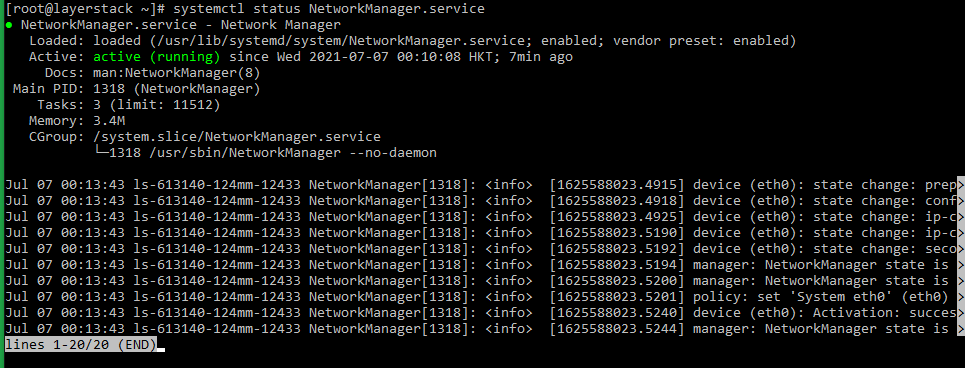Click the green 'active (running)' status text
The height and width of the screenshot is (368, 965).
(x=157, y=57)
